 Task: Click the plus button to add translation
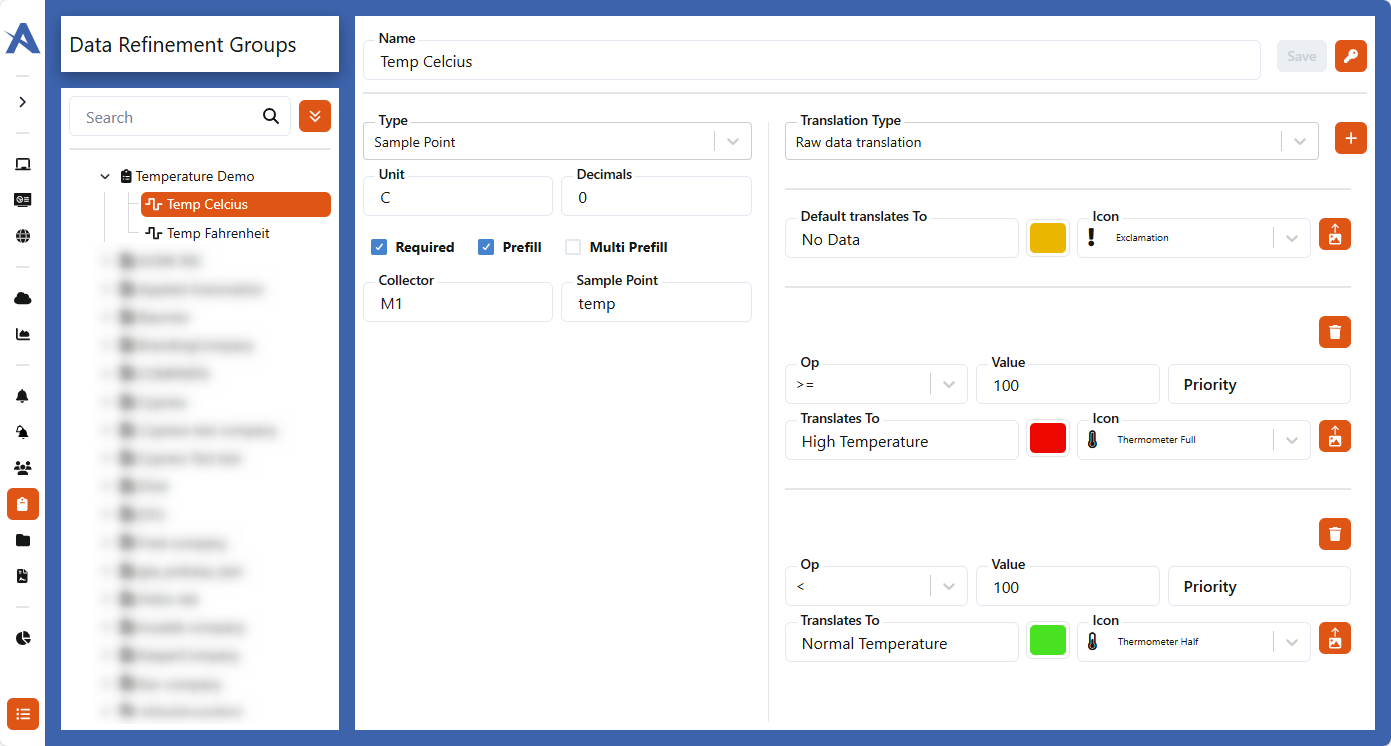(x=1350, y=139)
